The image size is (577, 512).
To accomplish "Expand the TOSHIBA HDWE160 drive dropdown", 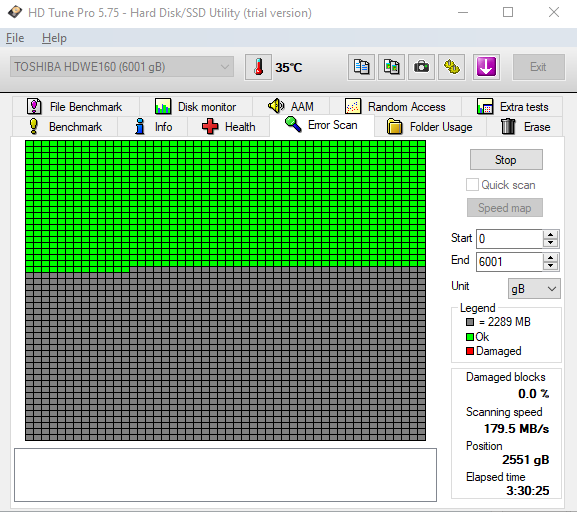I will point(122,67).
